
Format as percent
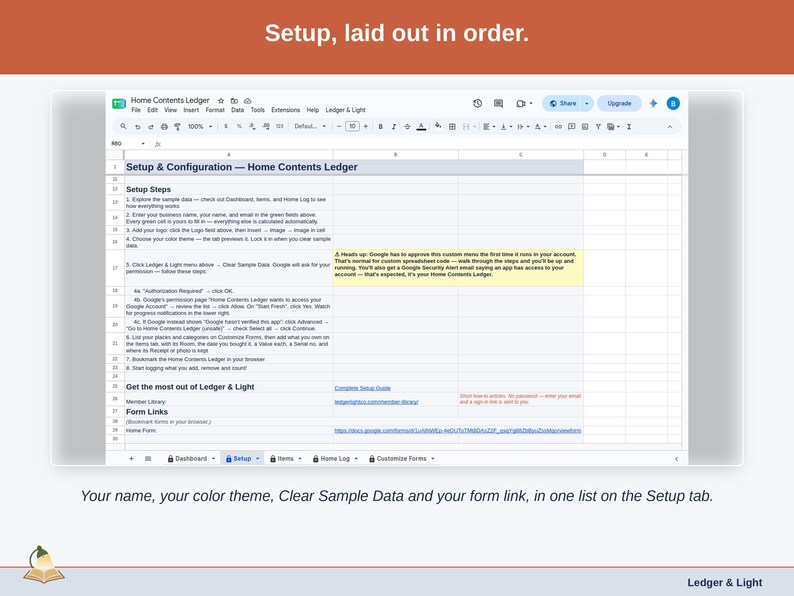239,127
